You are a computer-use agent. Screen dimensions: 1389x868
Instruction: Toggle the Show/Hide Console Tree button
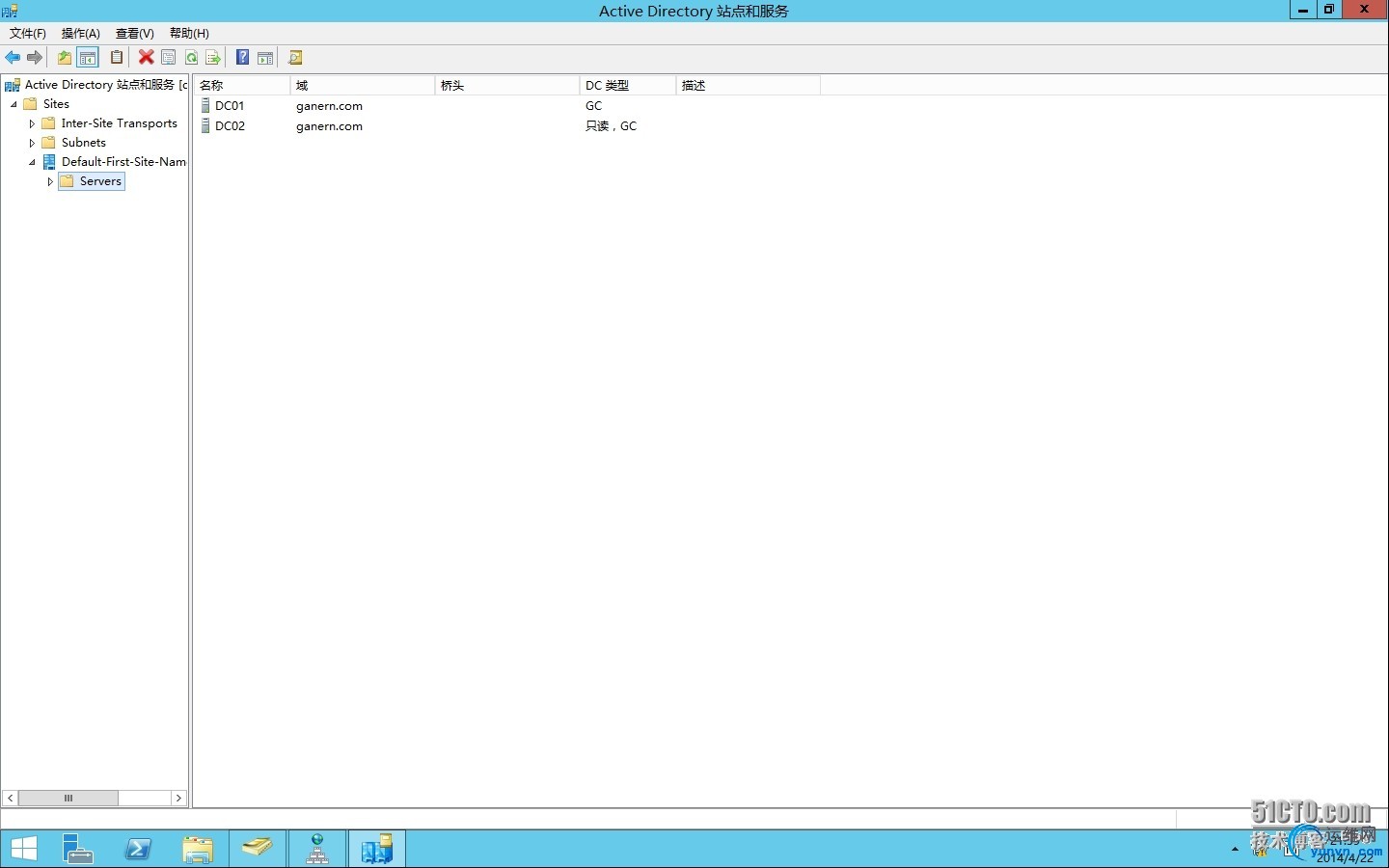coord(88,58)
